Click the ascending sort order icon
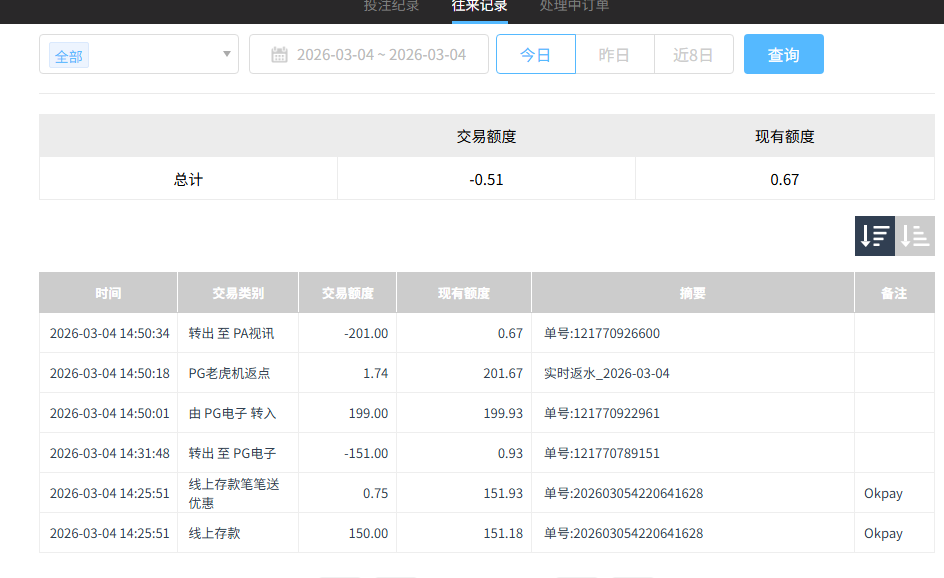Screen dimensions: 944x578 tap(915, 236)
